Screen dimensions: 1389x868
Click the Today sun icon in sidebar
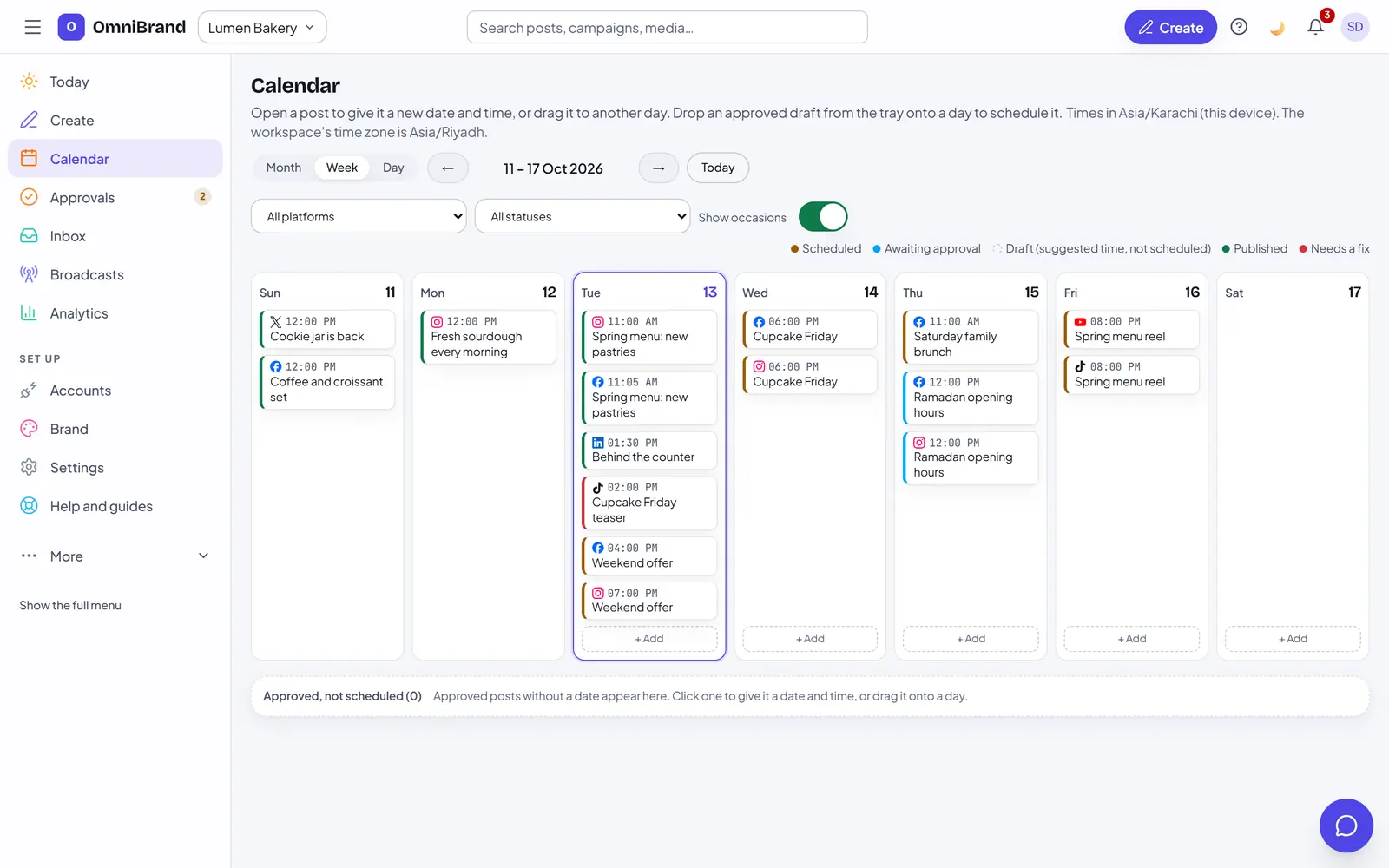tap(29, 82)
